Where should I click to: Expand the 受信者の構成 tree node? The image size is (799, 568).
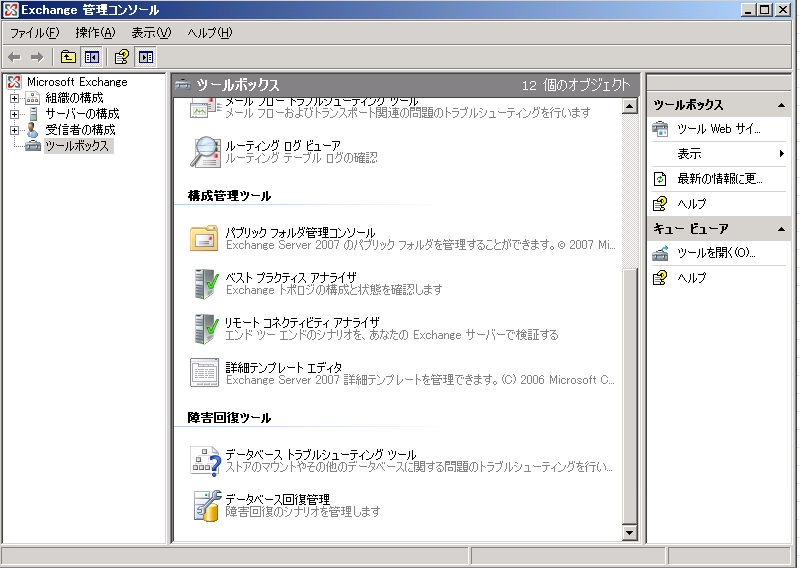(14, 130)
